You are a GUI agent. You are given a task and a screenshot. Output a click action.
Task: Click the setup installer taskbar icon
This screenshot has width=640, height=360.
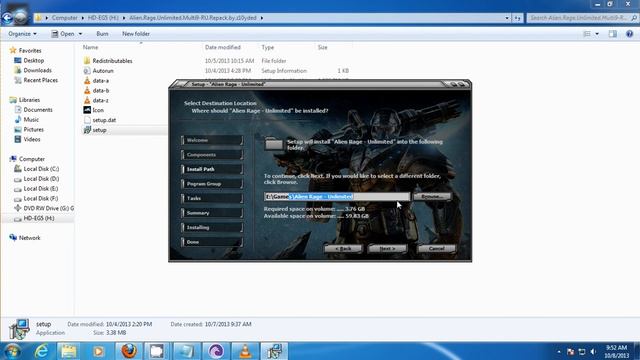pos(274,351)
